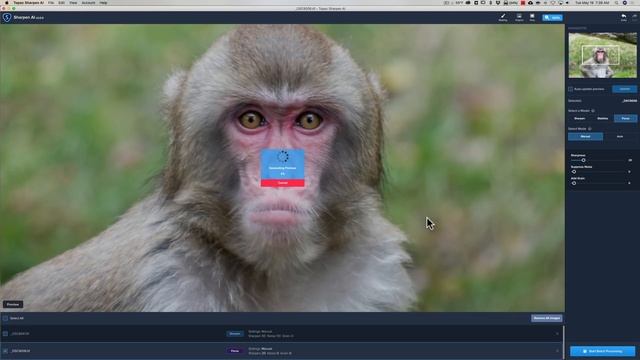Click the Update preview button
The height and width of the screenshot is (360, 640).
coord(624,89)
